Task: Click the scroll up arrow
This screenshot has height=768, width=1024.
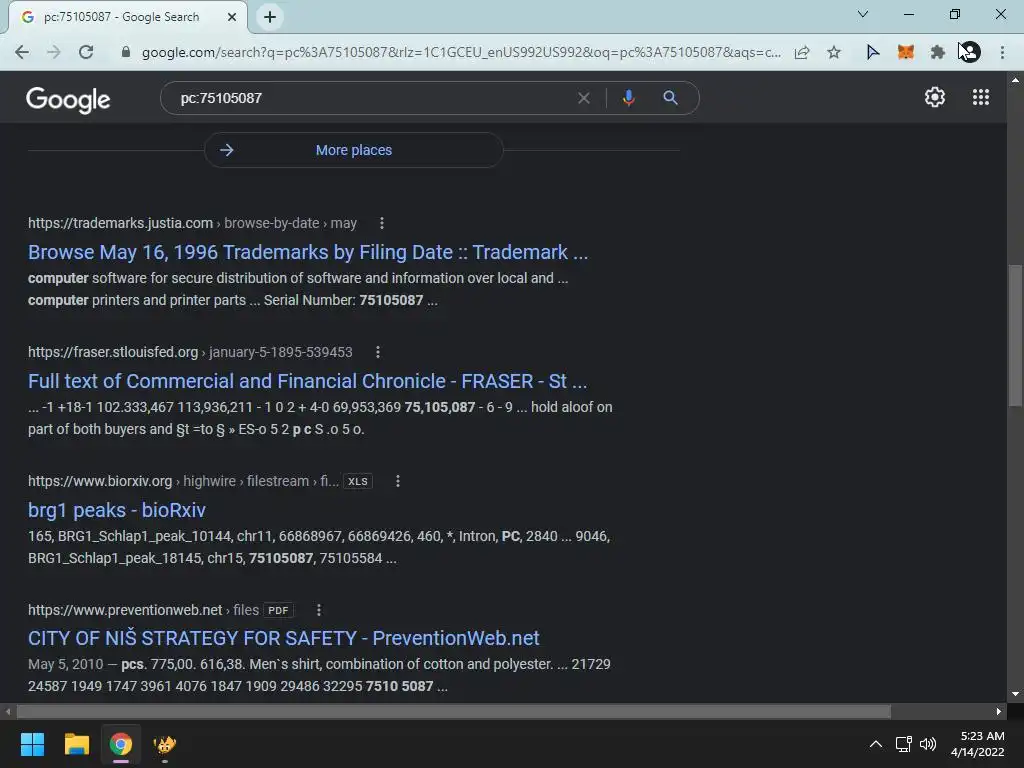Action: coord(1015,80)
